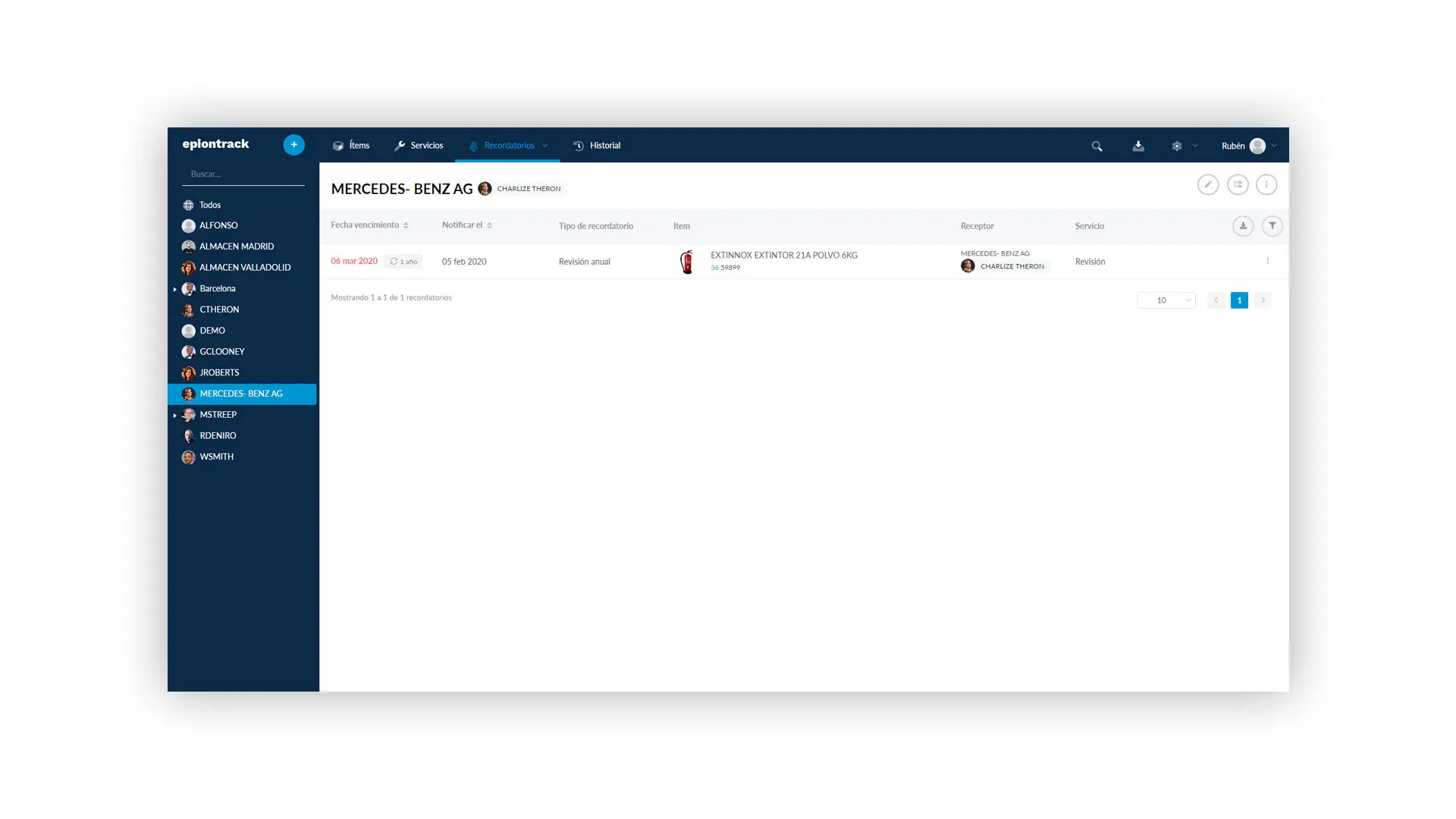This screenshot has width=1456, height=819.
Task: Click the item code 59899 text
Action: pyautogui.click(x=730, y=268)
